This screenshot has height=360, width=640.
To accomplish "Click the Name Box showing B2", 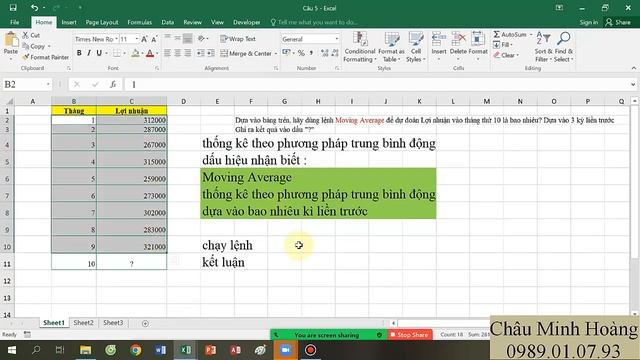I will pyautogui.click(x=27, y=84).
